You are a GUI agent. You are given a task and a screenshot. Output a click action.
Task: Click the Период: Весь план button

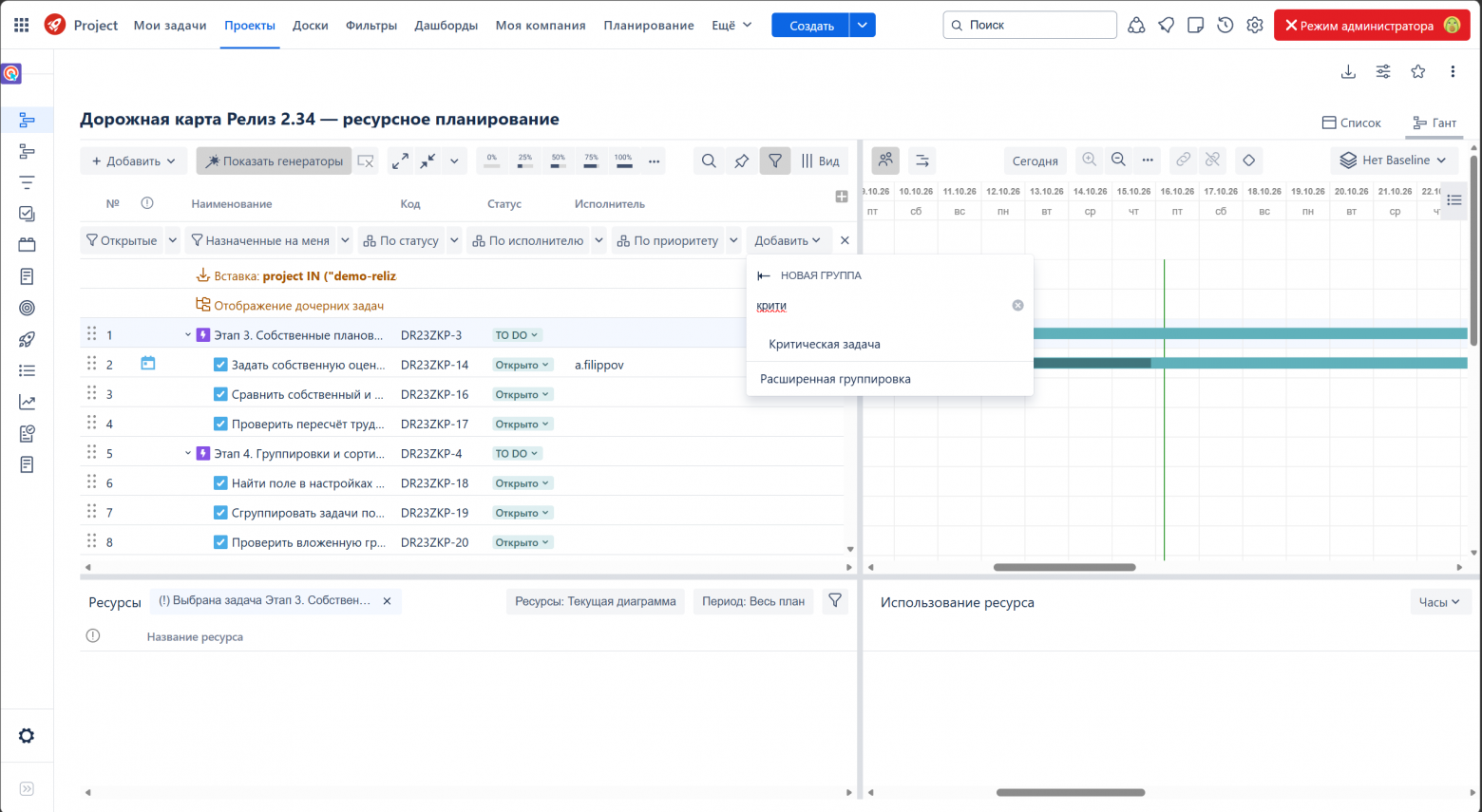pyautogui.click(x=753, y=601)
